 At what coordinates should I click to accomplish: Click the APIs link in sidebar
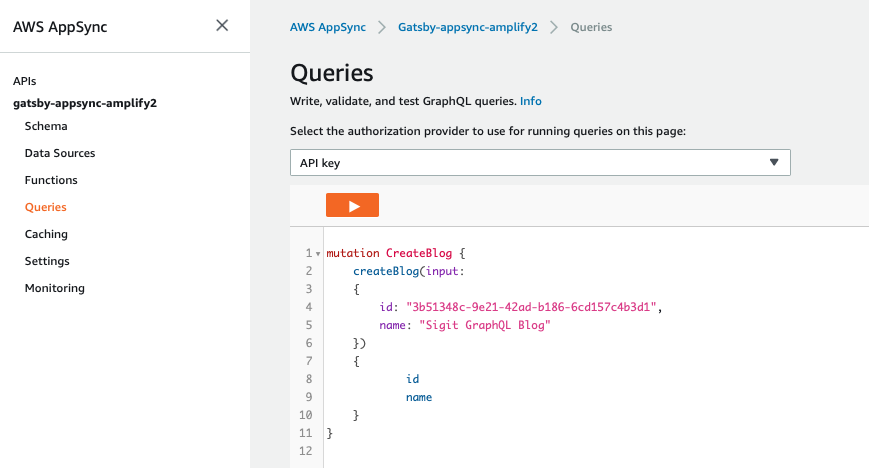tap(25, 81)
